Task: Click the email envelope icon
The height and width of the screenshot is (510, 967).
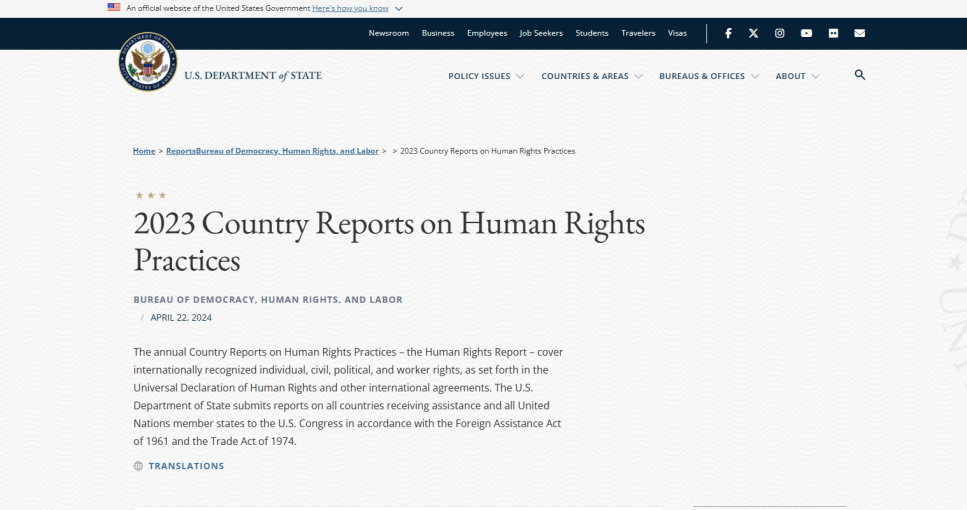Action: tap(859, 33)
